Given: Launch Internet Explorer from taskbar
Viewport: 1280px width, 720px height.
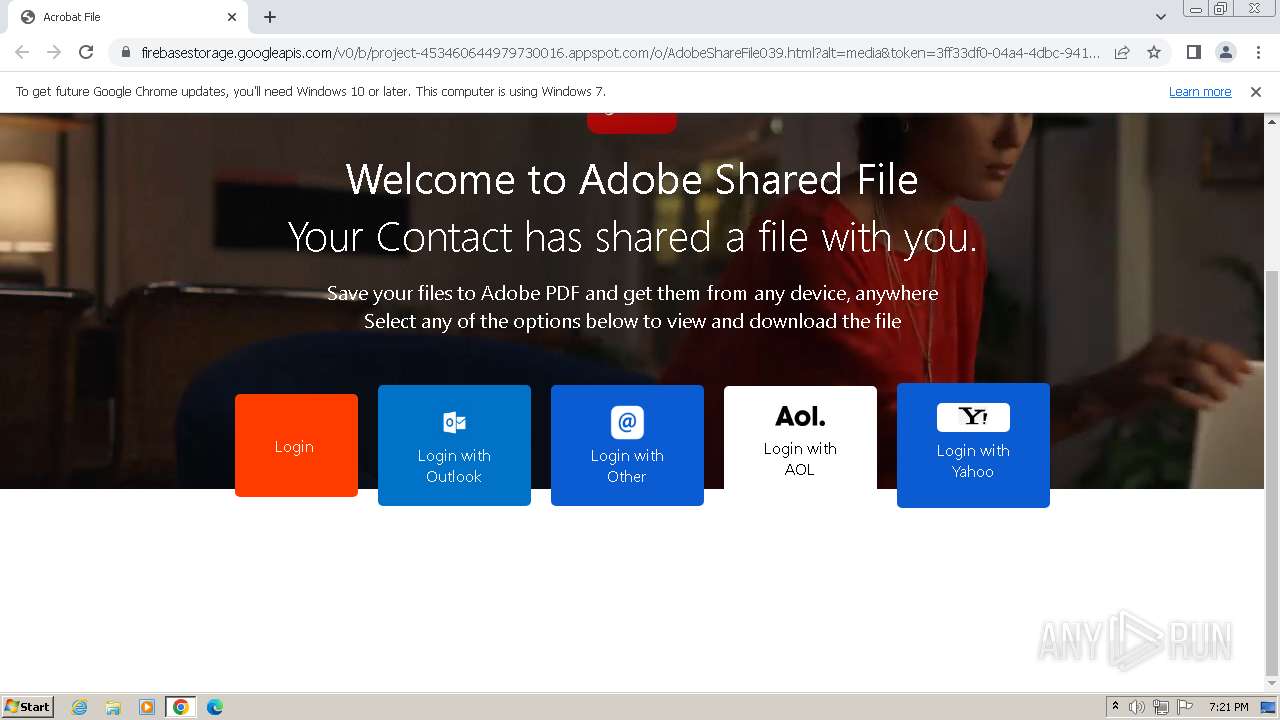Looking at the screenshot, I should pos(80,707).
